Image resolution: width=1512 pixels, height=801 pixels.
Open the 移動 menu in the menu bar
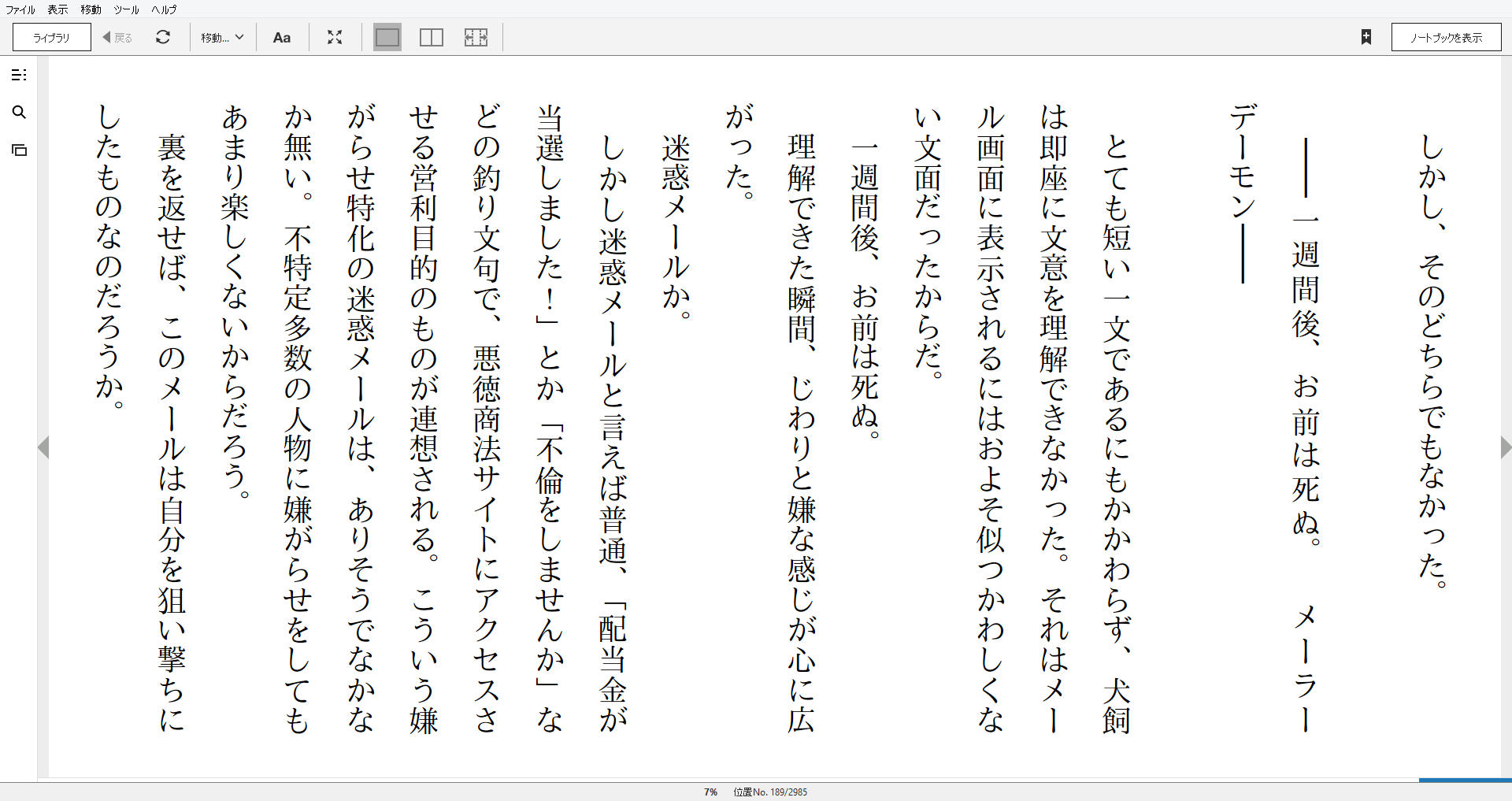(91, 9)
